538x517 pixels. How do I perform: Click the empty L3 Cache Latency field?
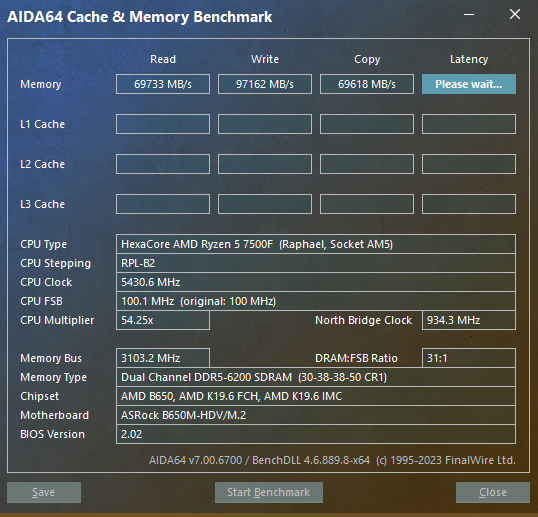pos(469,204)
